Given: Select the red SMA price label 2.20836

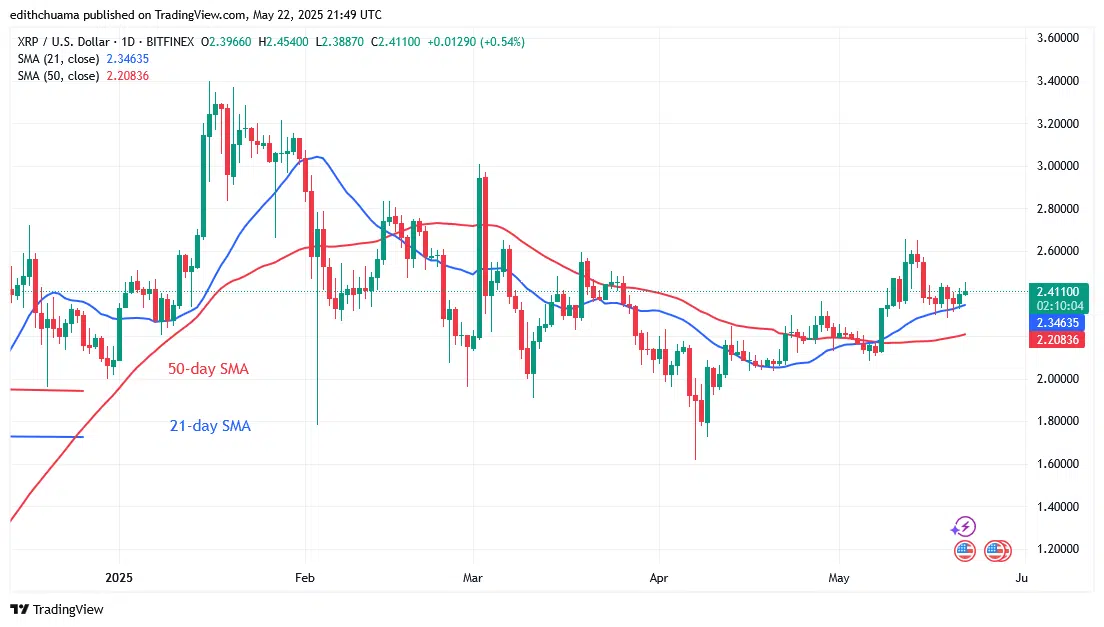Looking at the screenshot, I should click(1058, 340).
